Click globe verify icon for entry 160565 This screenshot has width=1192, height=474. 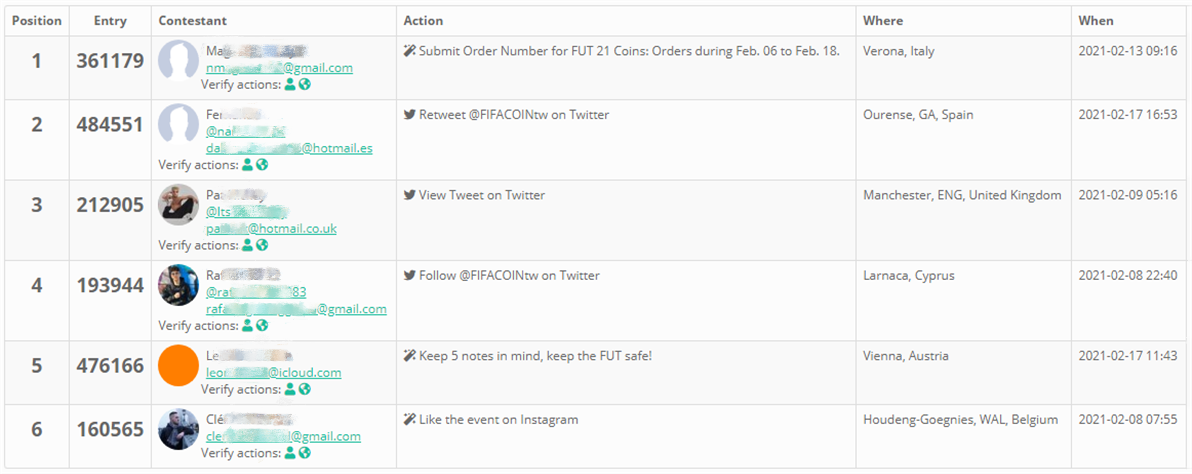tap(305, 453)
